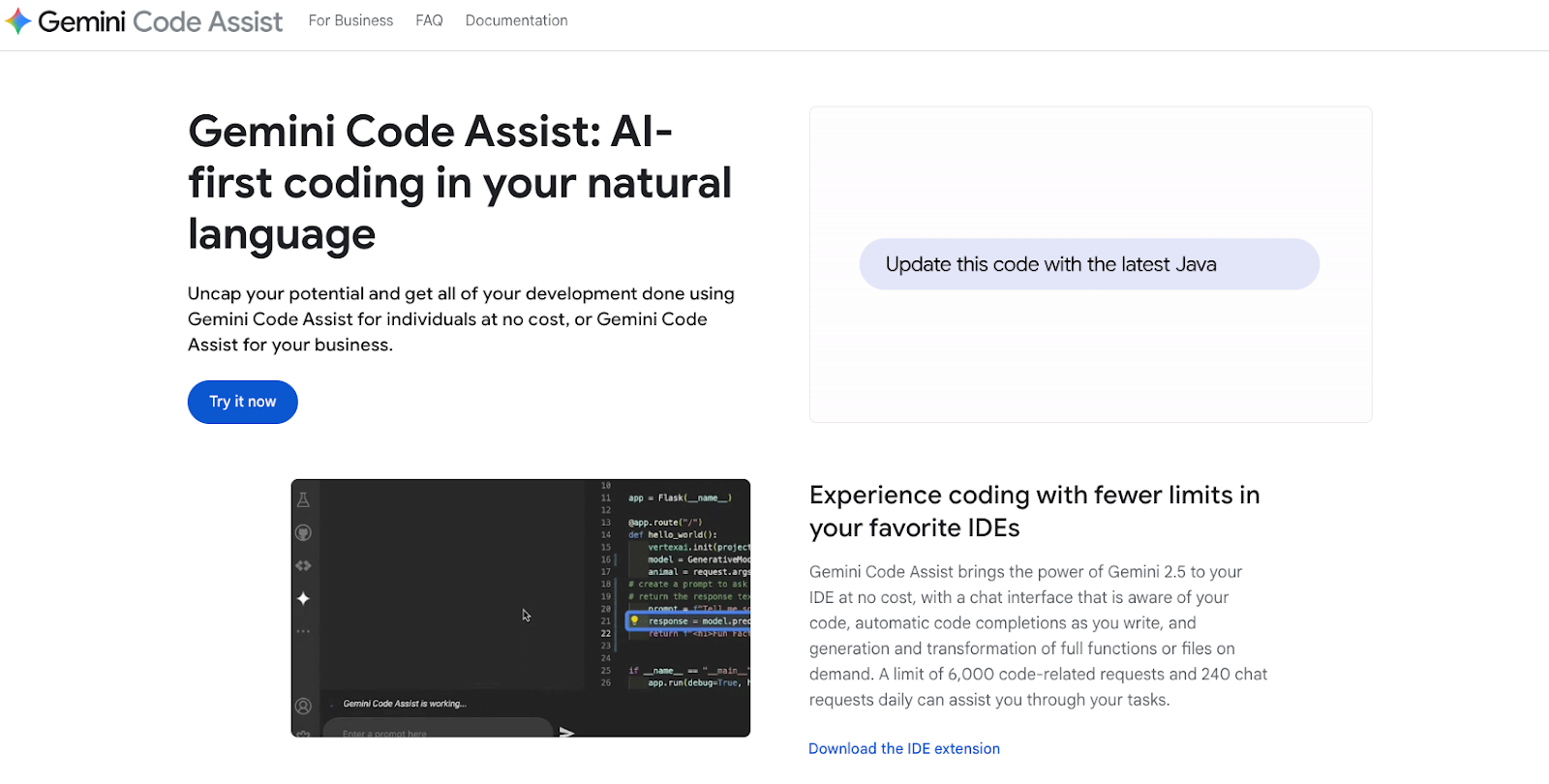Image resolution: width=1549 pixels, height=784 pixels.
Task: Follow the Download the IDE extension link
Action: 904,748
